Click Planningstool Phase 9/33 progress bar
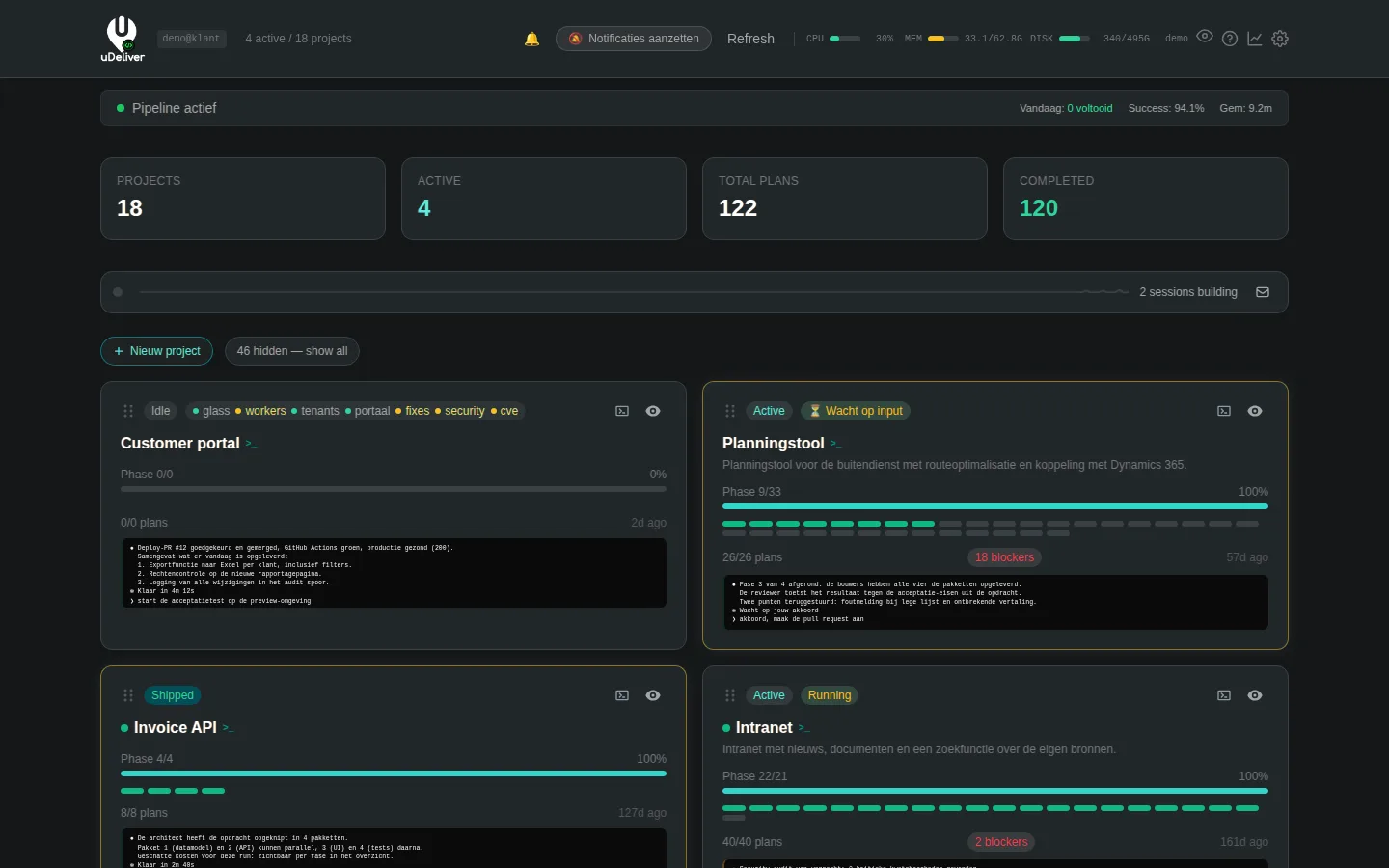The image size is (1389, 868). tap(995, 506)
